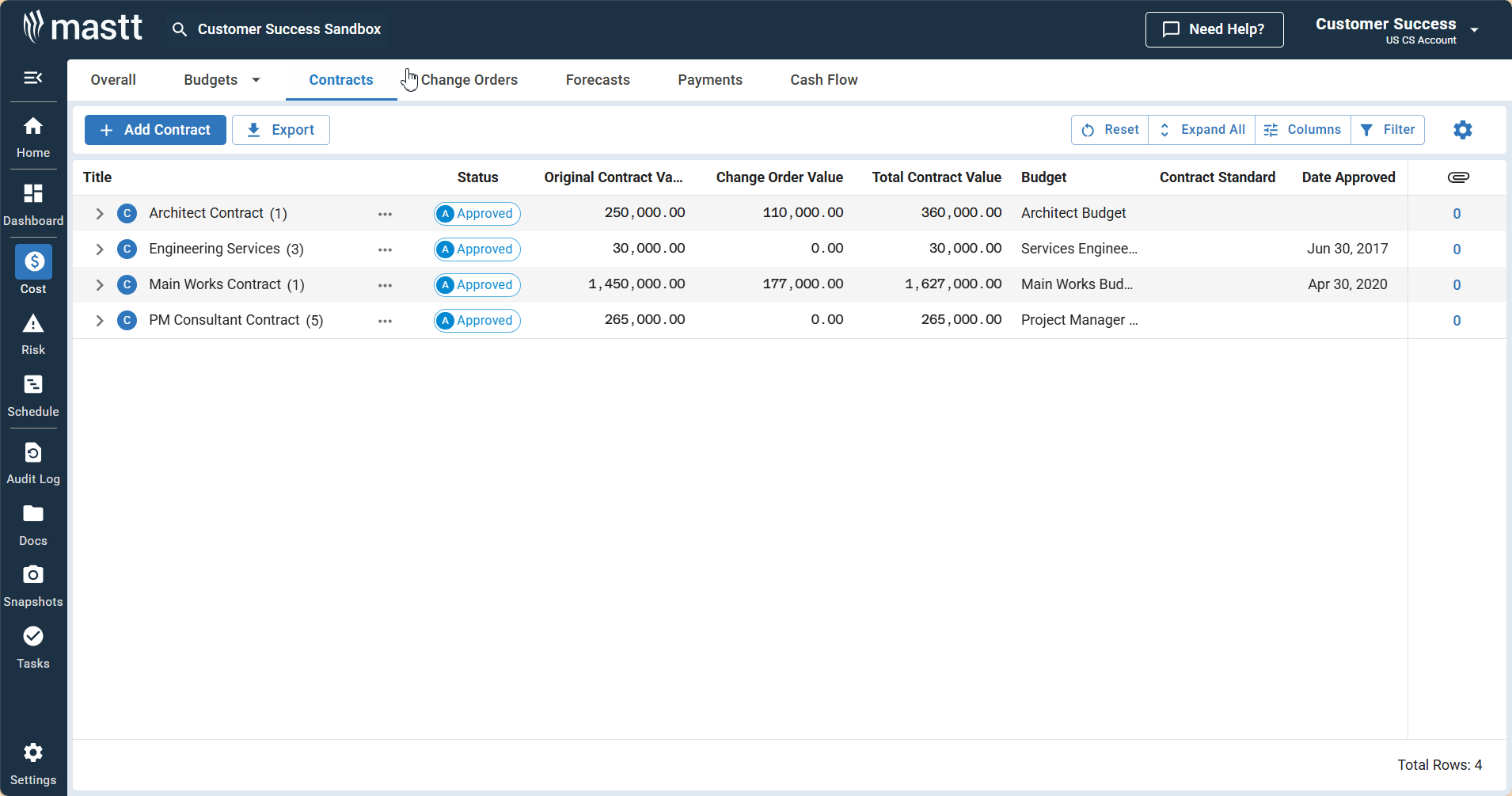Open the PM Consultant Contract attachment count 0
Viewport: 1512px width, 796px height.
point(1457,321)
